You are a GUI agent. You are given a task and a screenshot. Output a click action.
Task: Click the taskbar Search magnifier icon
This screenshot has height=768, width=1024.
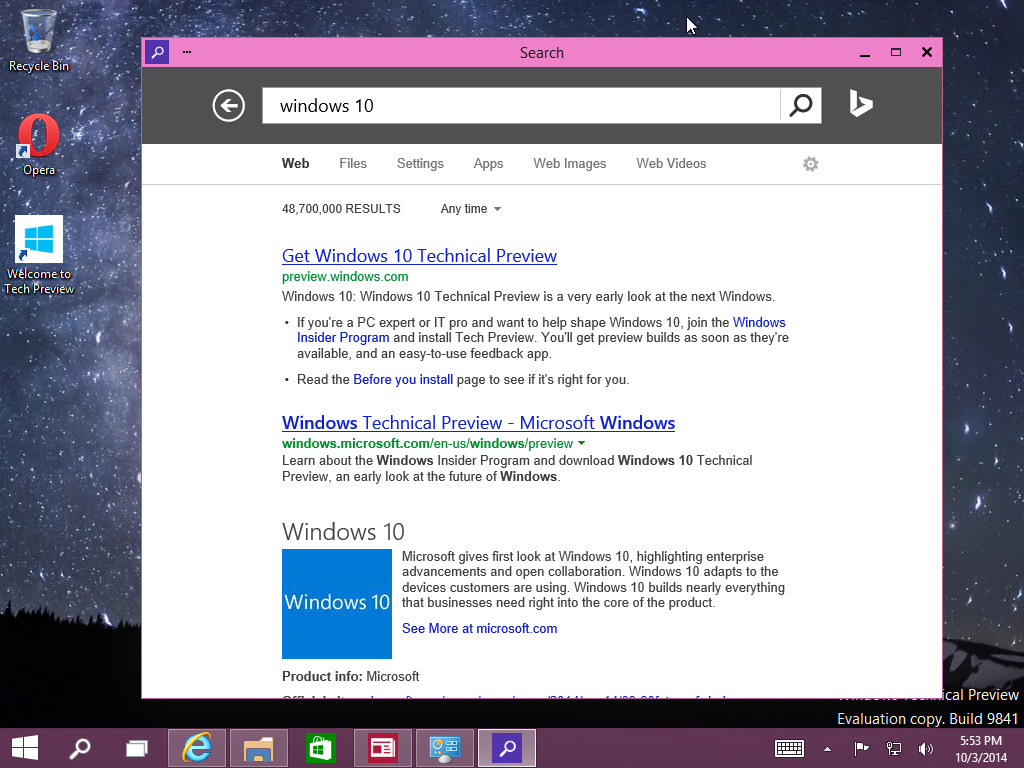[x=80, y=748]
